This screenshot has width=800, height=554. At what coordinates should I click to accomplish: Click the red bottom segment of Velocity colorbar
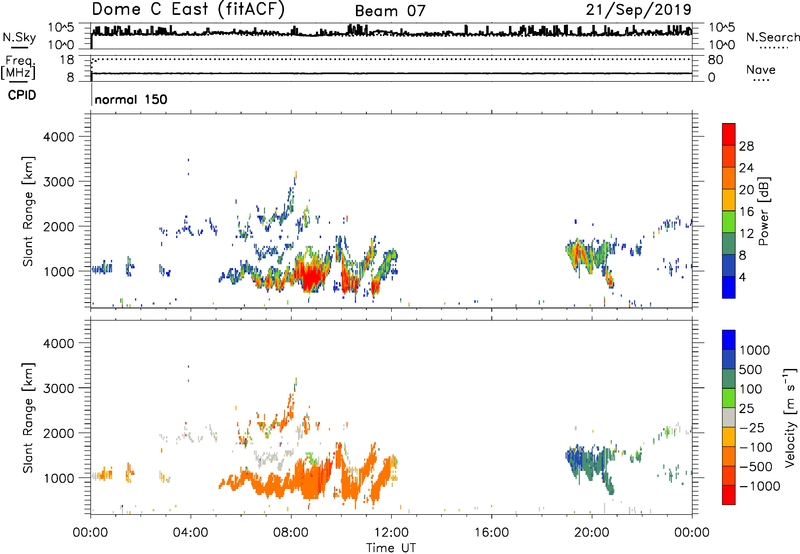point(729,495)
